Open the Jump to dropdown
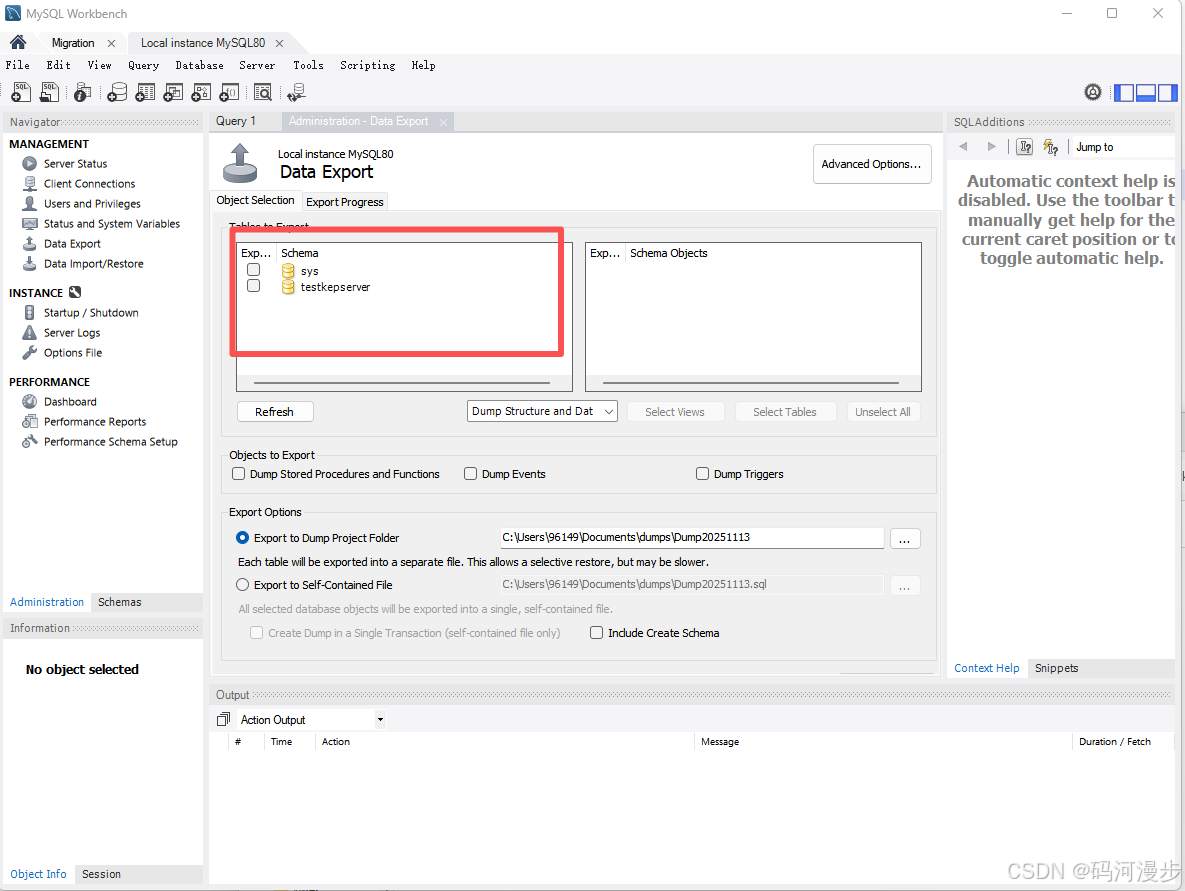This screenshot has width=1185, height=891. pos(1123,147)
